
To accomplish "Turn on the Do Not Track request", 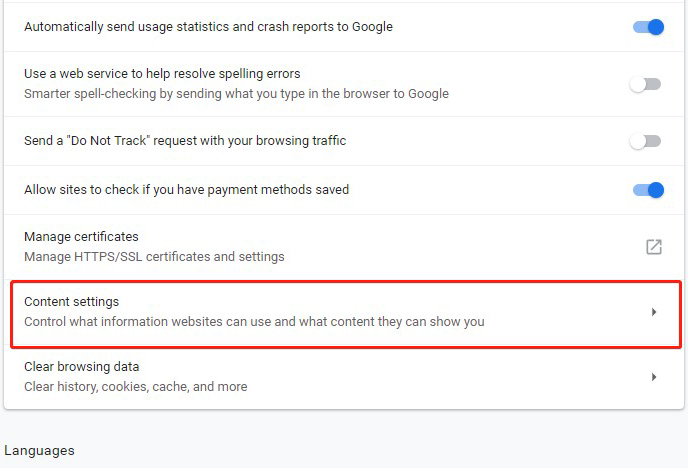I will pyautogui.click(x=645, y=141).
